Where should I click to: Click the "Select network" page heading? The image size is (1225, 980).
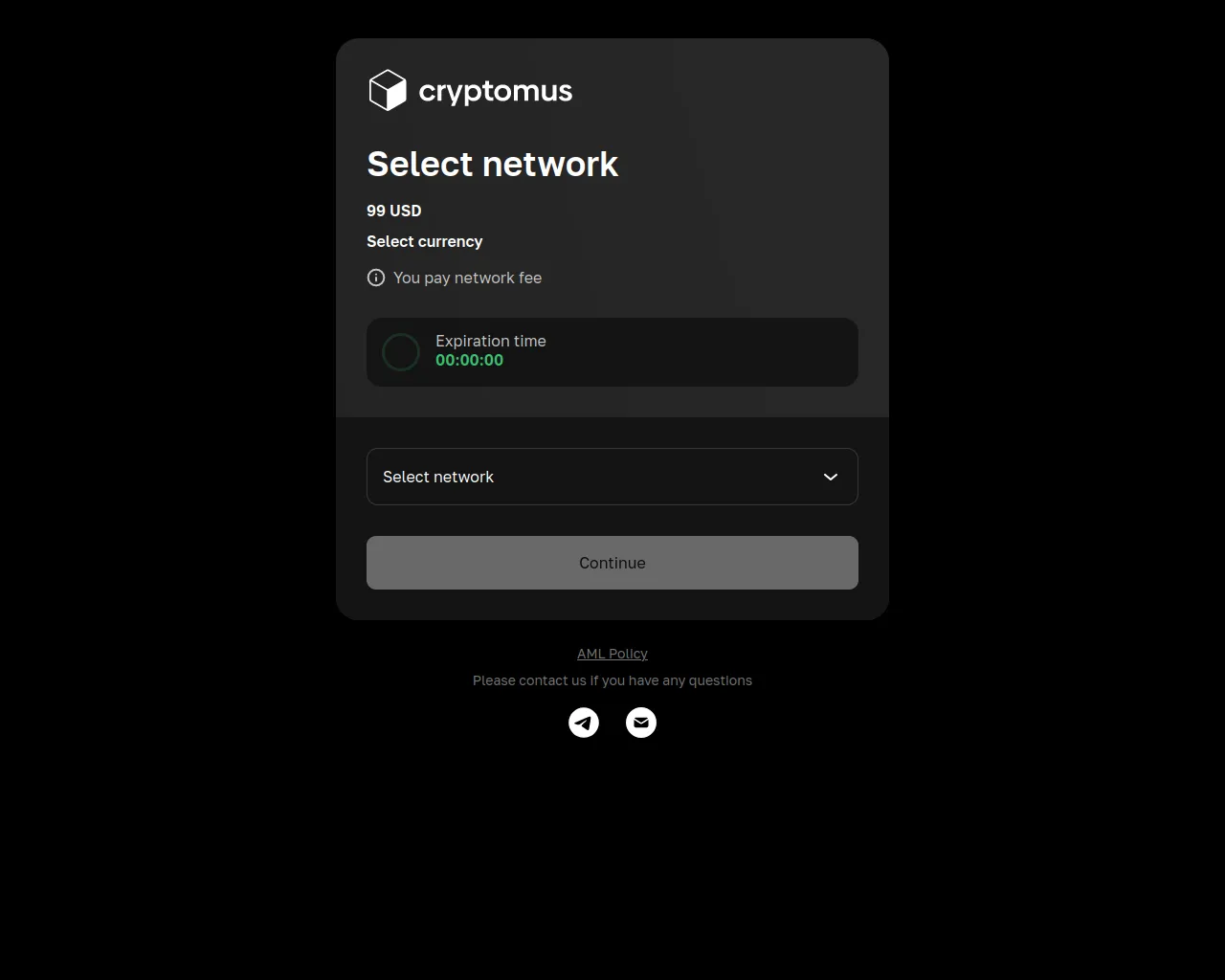click(492, 164)
